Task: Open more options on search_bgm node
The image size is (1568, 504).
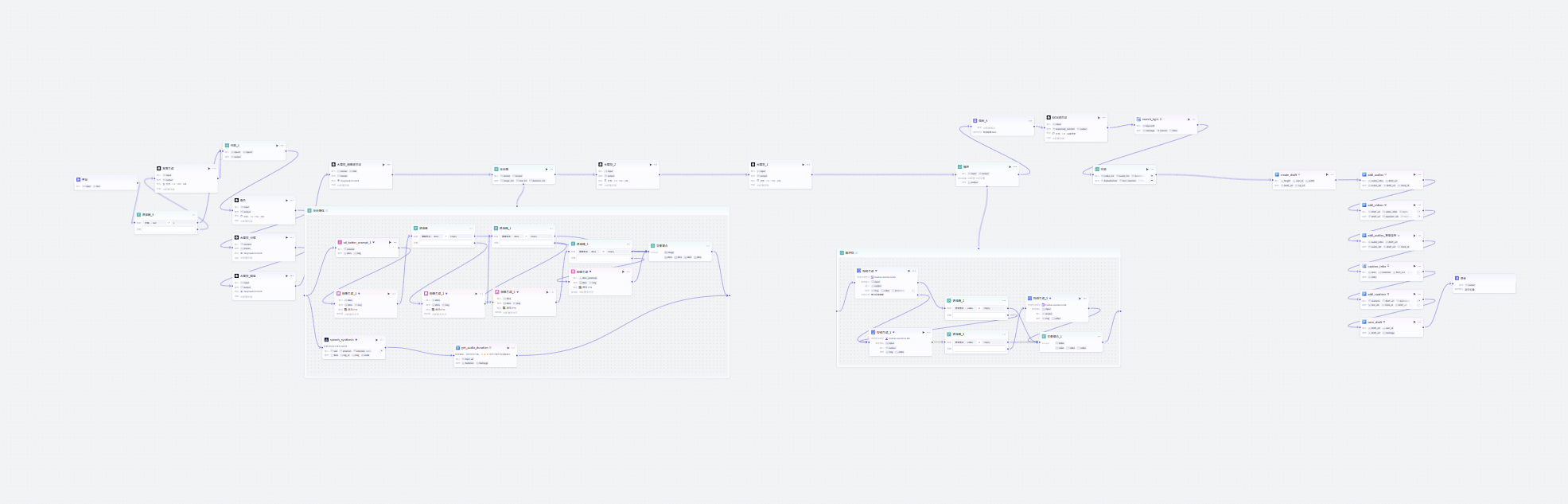Action: click(1195, 119)
